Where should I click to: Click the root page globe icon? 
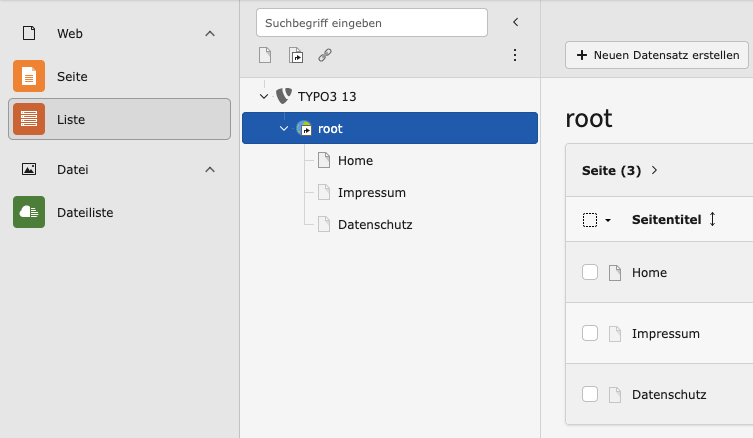click(304, 128)
